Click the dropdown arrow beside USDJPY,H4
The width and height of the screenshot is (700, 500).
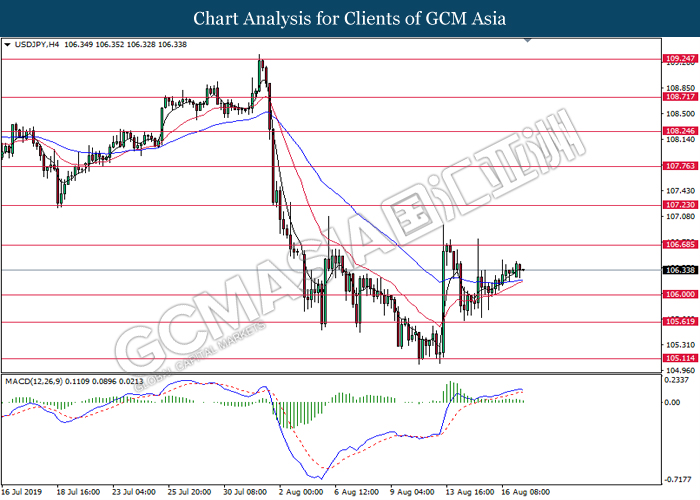(7, 45)
